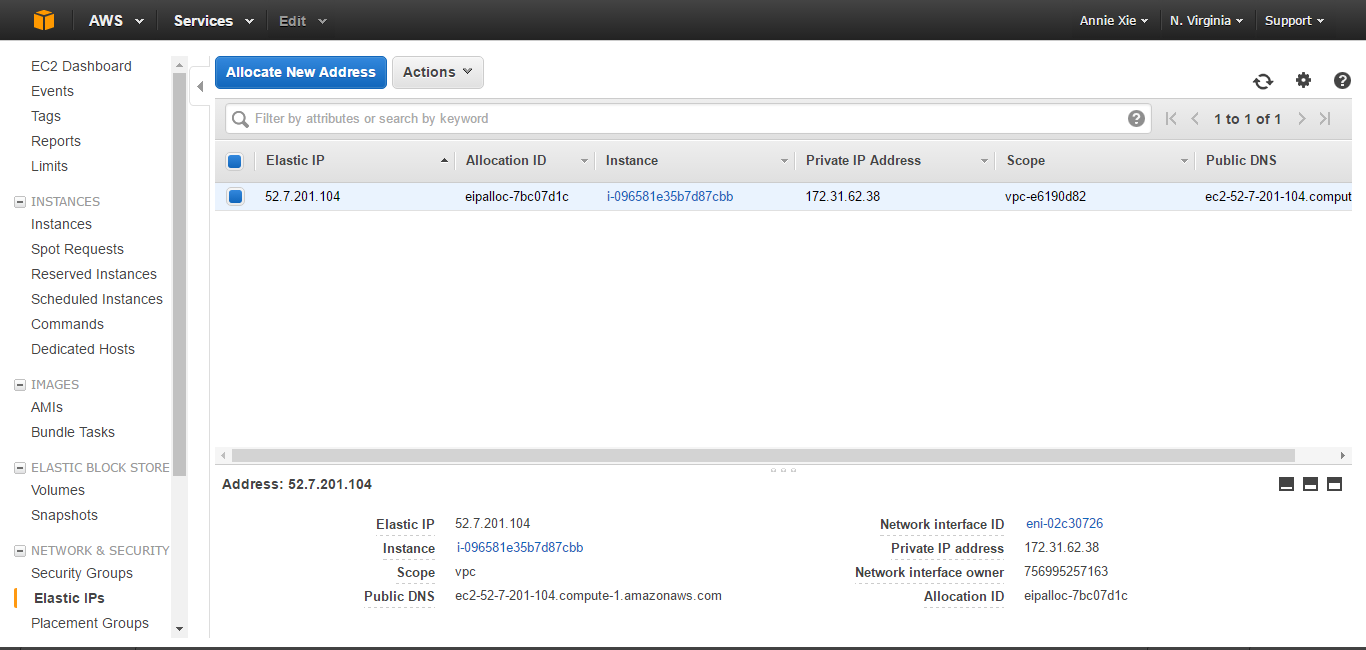Viewport: 1366px width, 650px height.
Task: Set details pane to half height
Action: 1310,484
